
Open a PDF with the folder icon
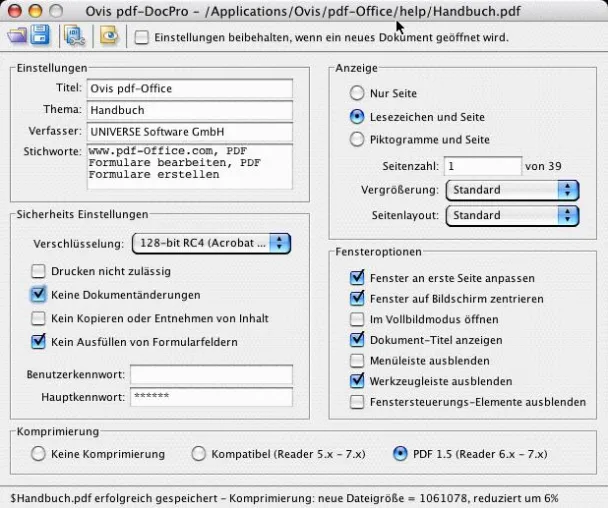pos(17,36)
